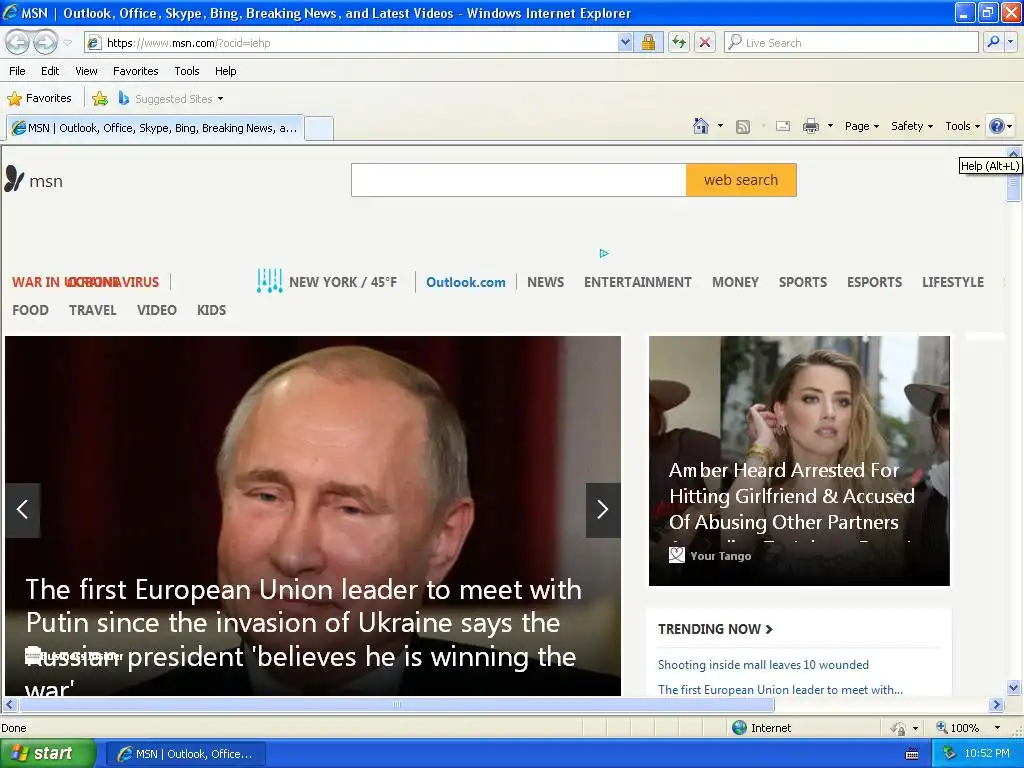1024x768 pixels.
Task: Open the Amber Heard article thumbnail
Action: 799,460
